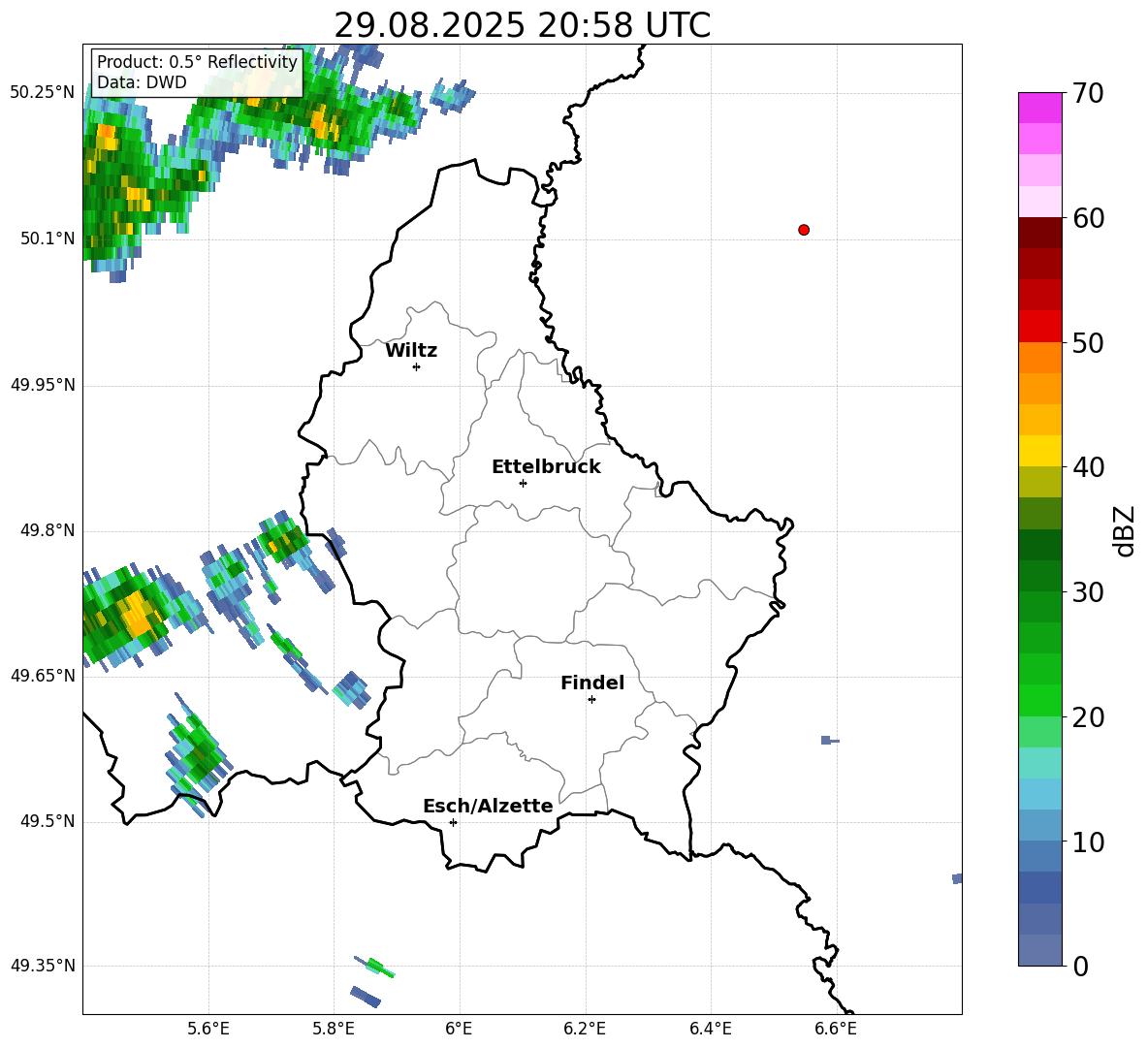Click the cross marker under Esch/Alzette
This screenshot has height=1048, width=1148.
click(x=453, y=822)
